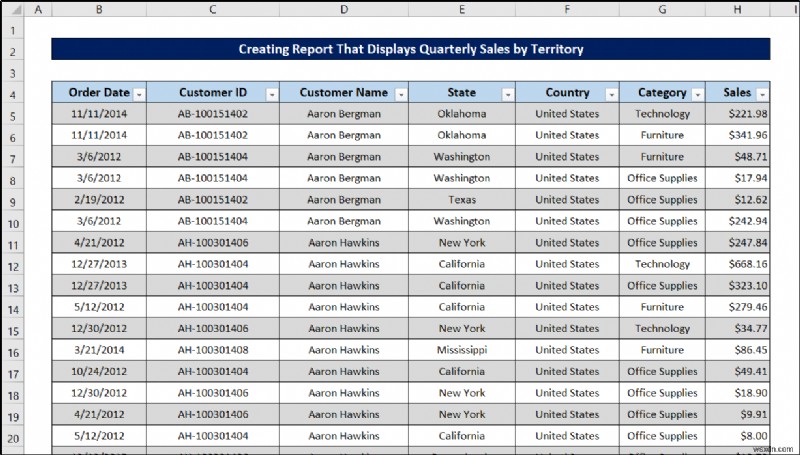Select row 5 header
Image resolution: width=800 pixels, height=455 pixels.
pyautogui.click(x=13, y=116)
